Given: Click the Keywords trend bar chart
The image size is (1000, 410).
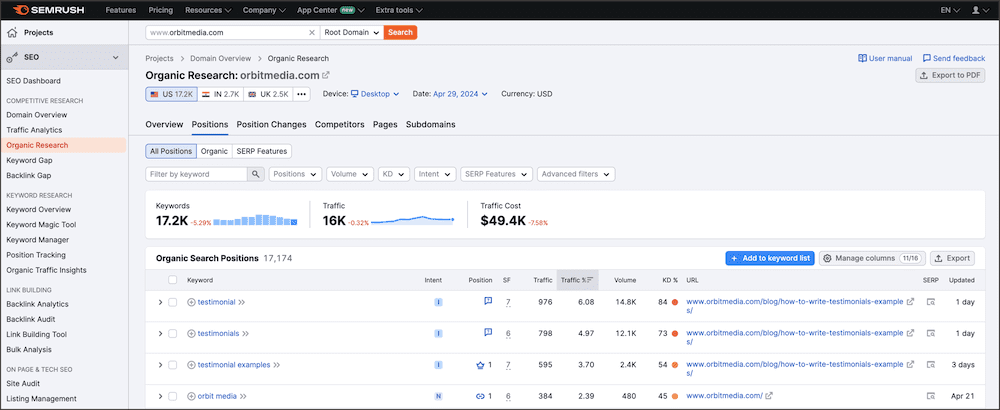Looking at the screenshot, I should (255, 220).
